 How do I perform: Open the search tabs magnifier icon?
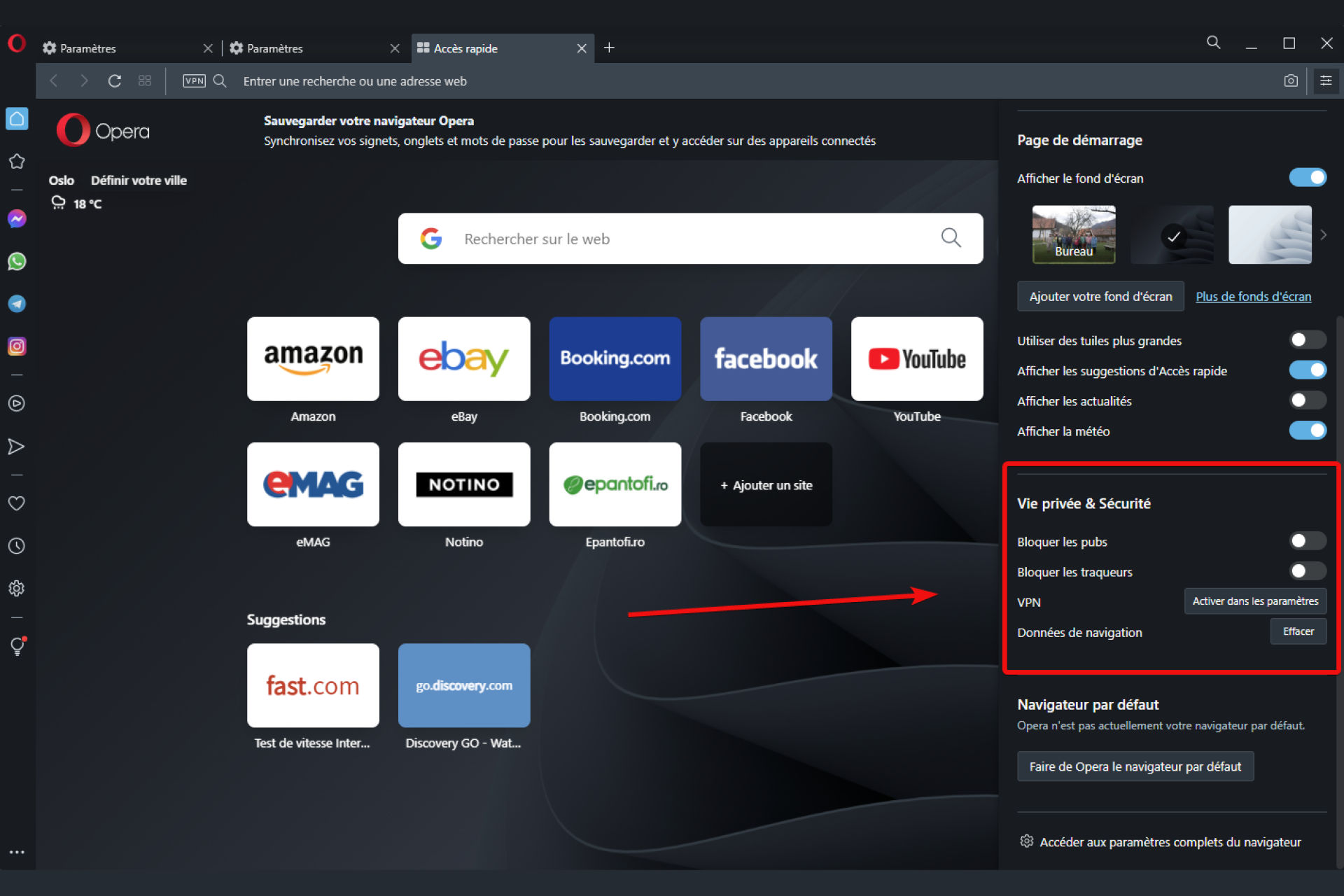click(x=1214, y=43)
